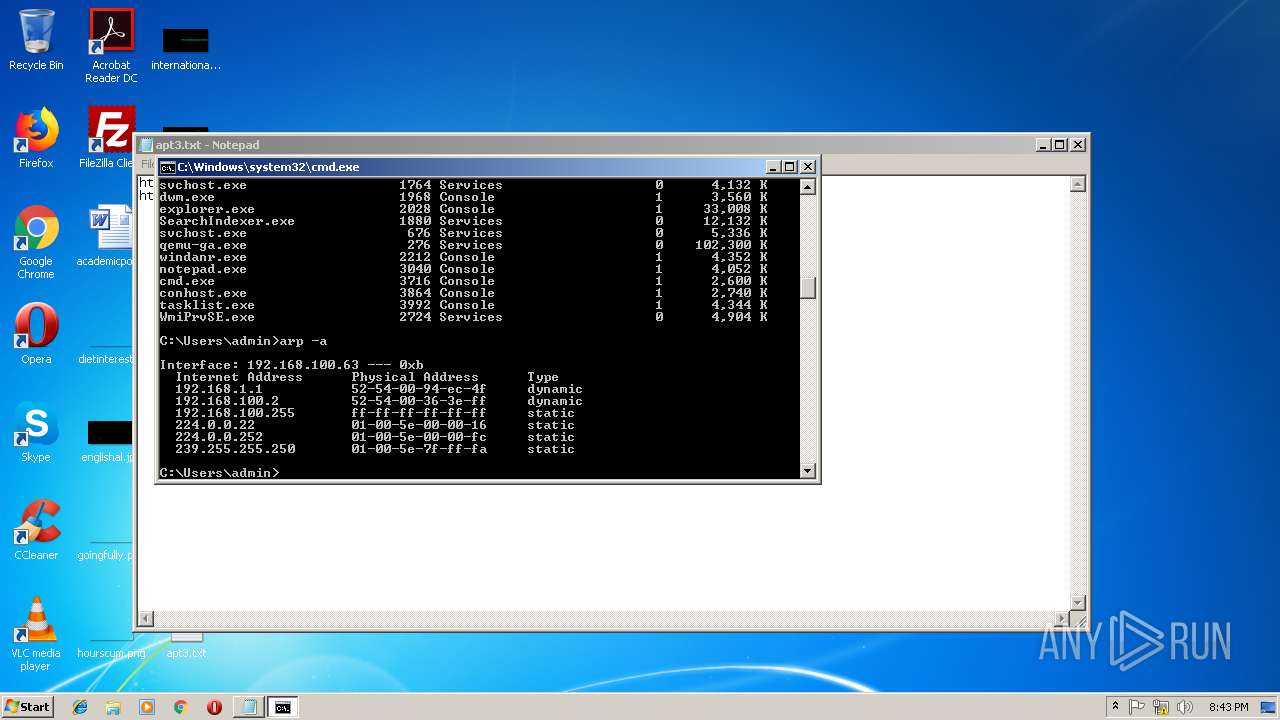Open the volume speaker tray icon
This screenshot has width=1280, height=720.
(x=1185, y=707)
